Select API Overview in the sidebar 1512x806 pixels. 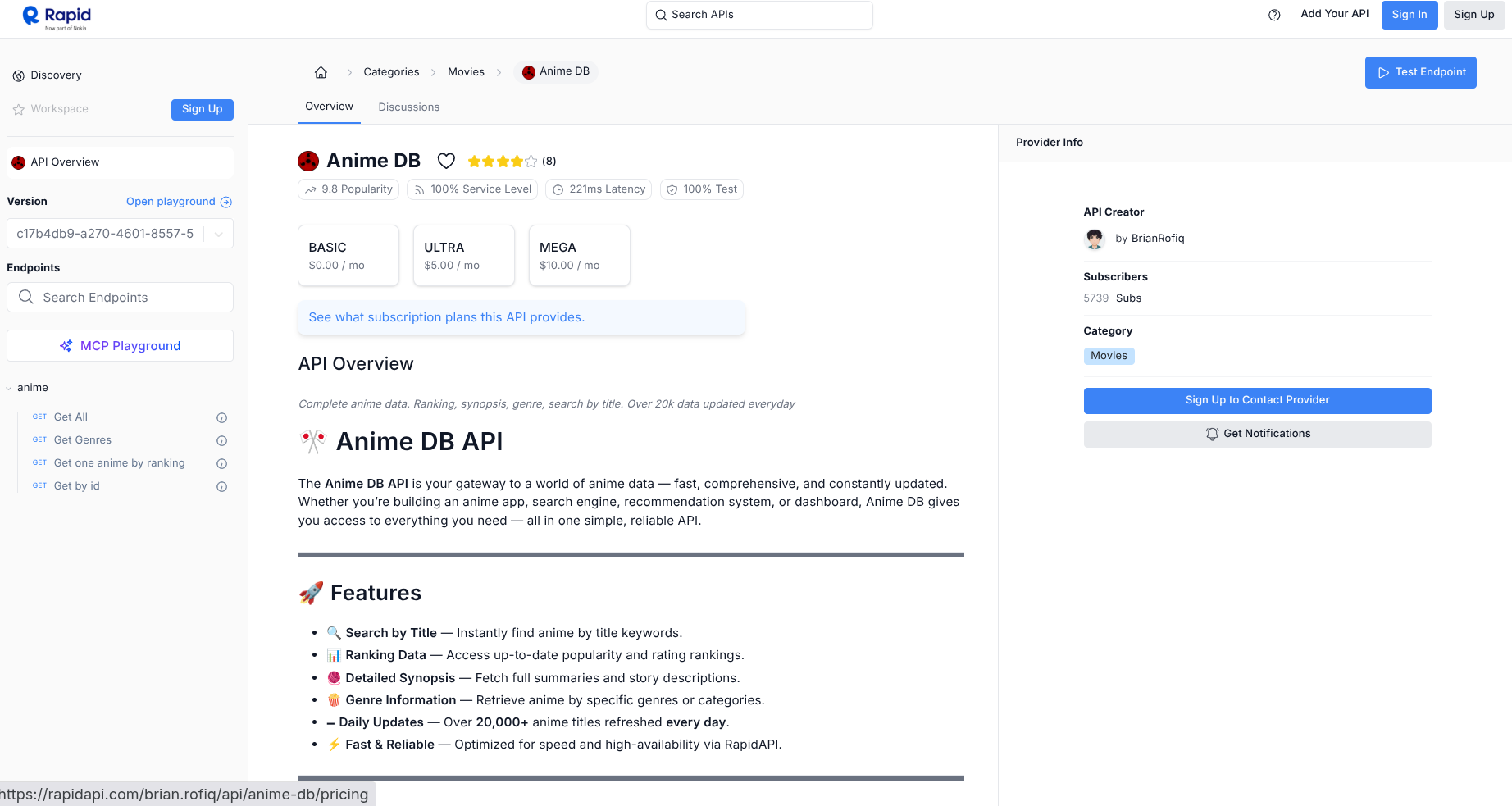120,162
